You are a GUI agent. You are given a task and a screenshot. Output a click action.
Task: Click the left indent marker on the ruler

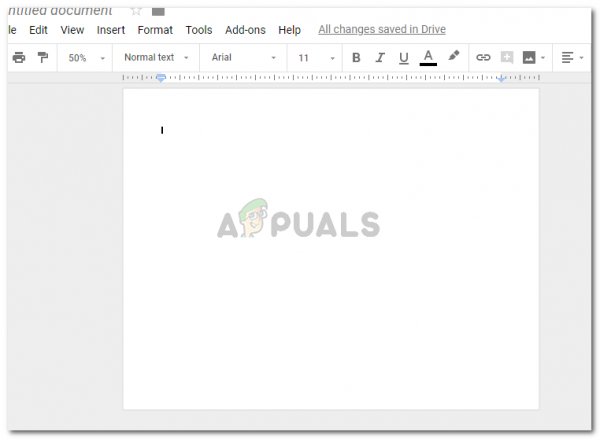coord(161,78)
